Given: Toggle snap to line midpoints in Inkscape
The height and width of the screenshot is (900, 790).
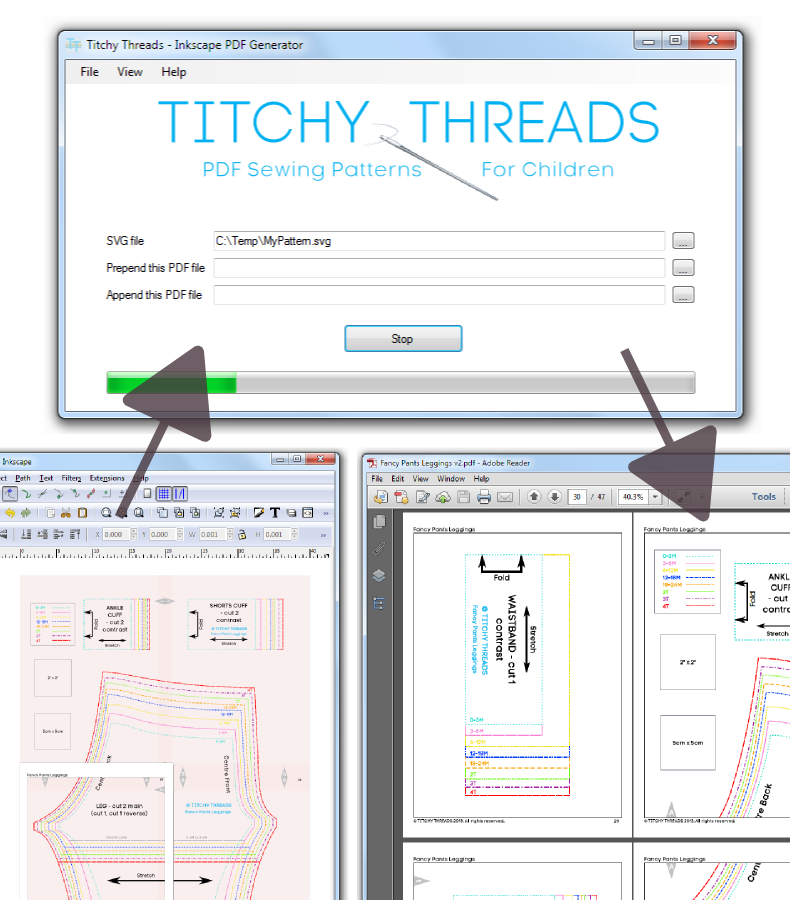Looking at the screenshot, I should tap(91, 494).
